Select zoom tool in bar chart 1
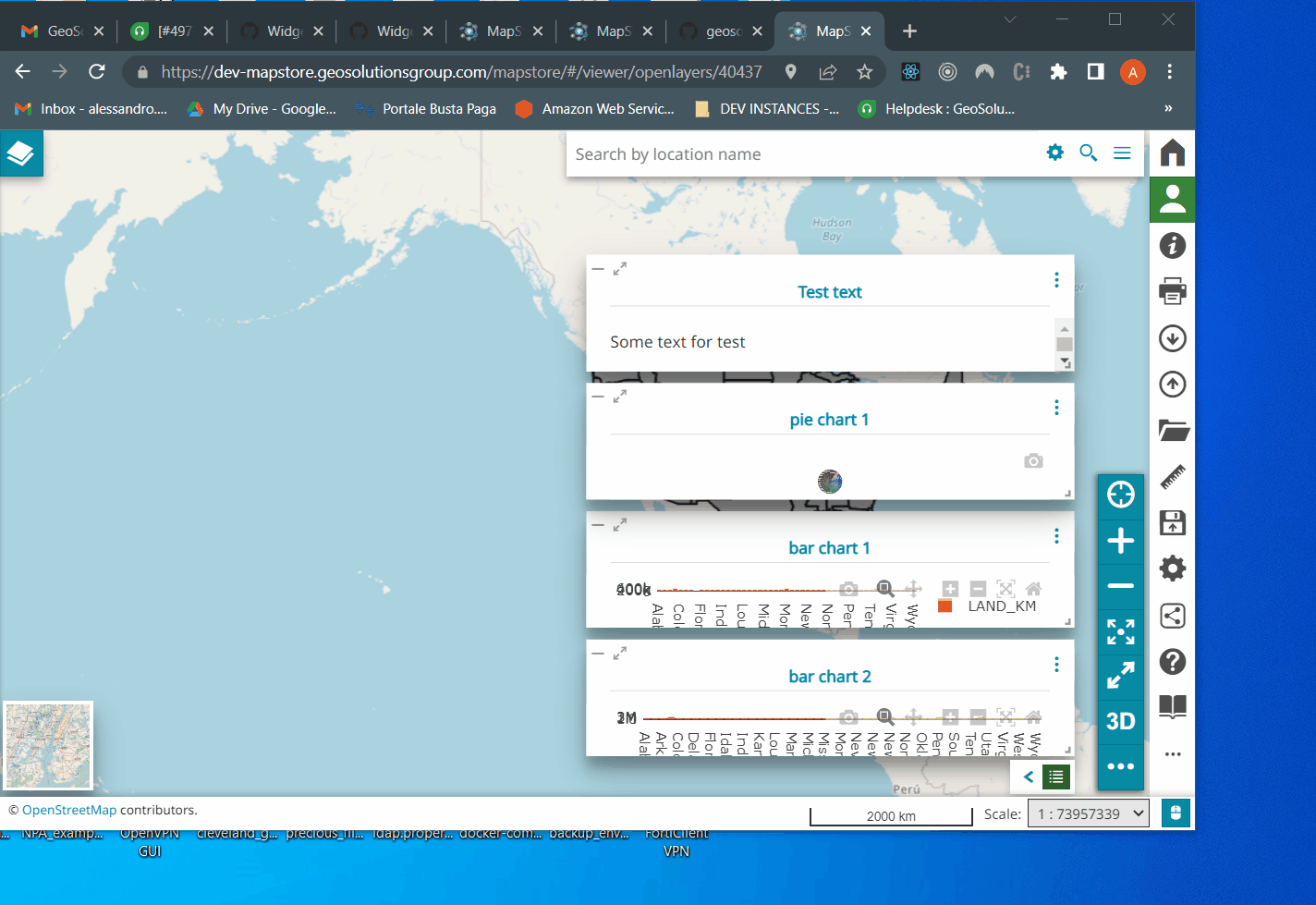Image resolution: width=1316 pixels, height=905 pixels. pyautogui.click(x=884, y=588)
